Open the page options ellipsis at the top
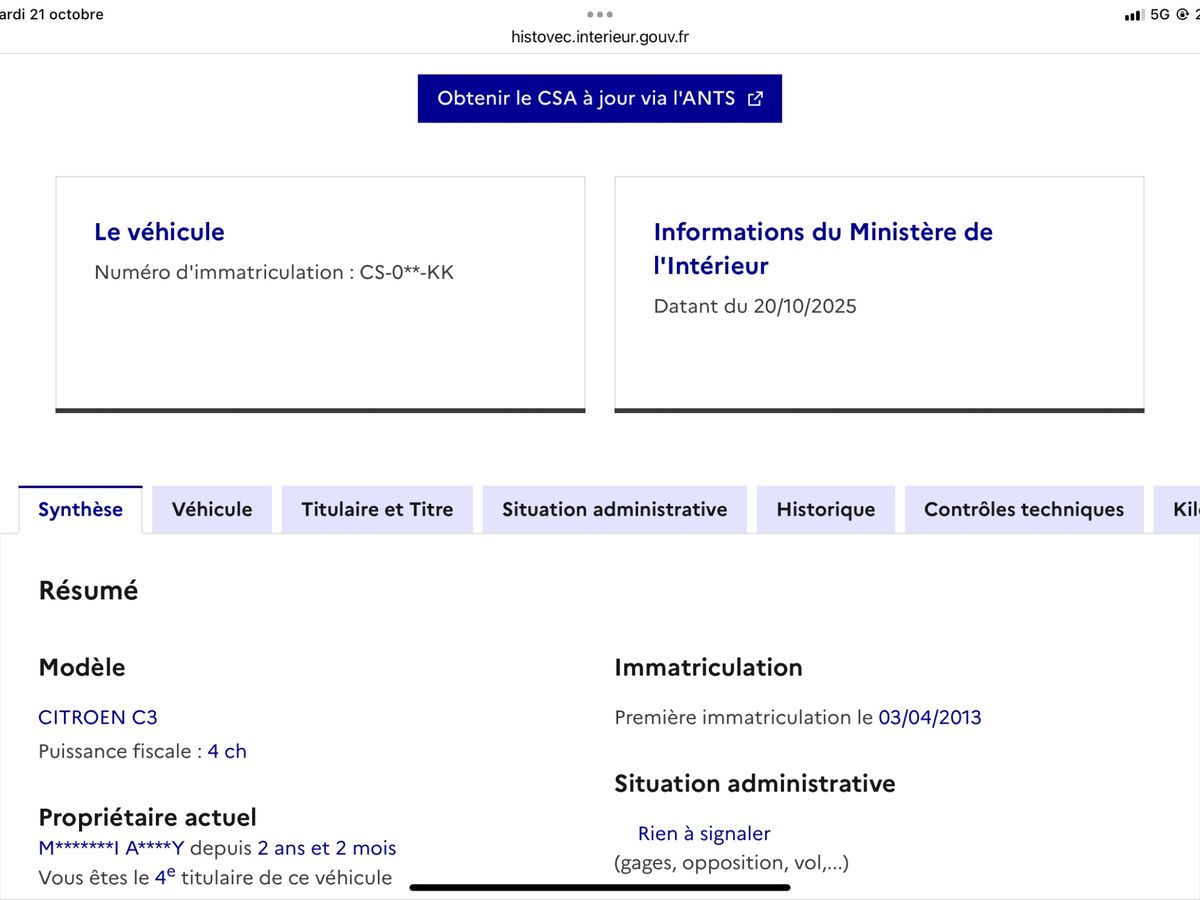This screenshot has height=900, width=1200. pyautogui.click(x=599, y=14)
